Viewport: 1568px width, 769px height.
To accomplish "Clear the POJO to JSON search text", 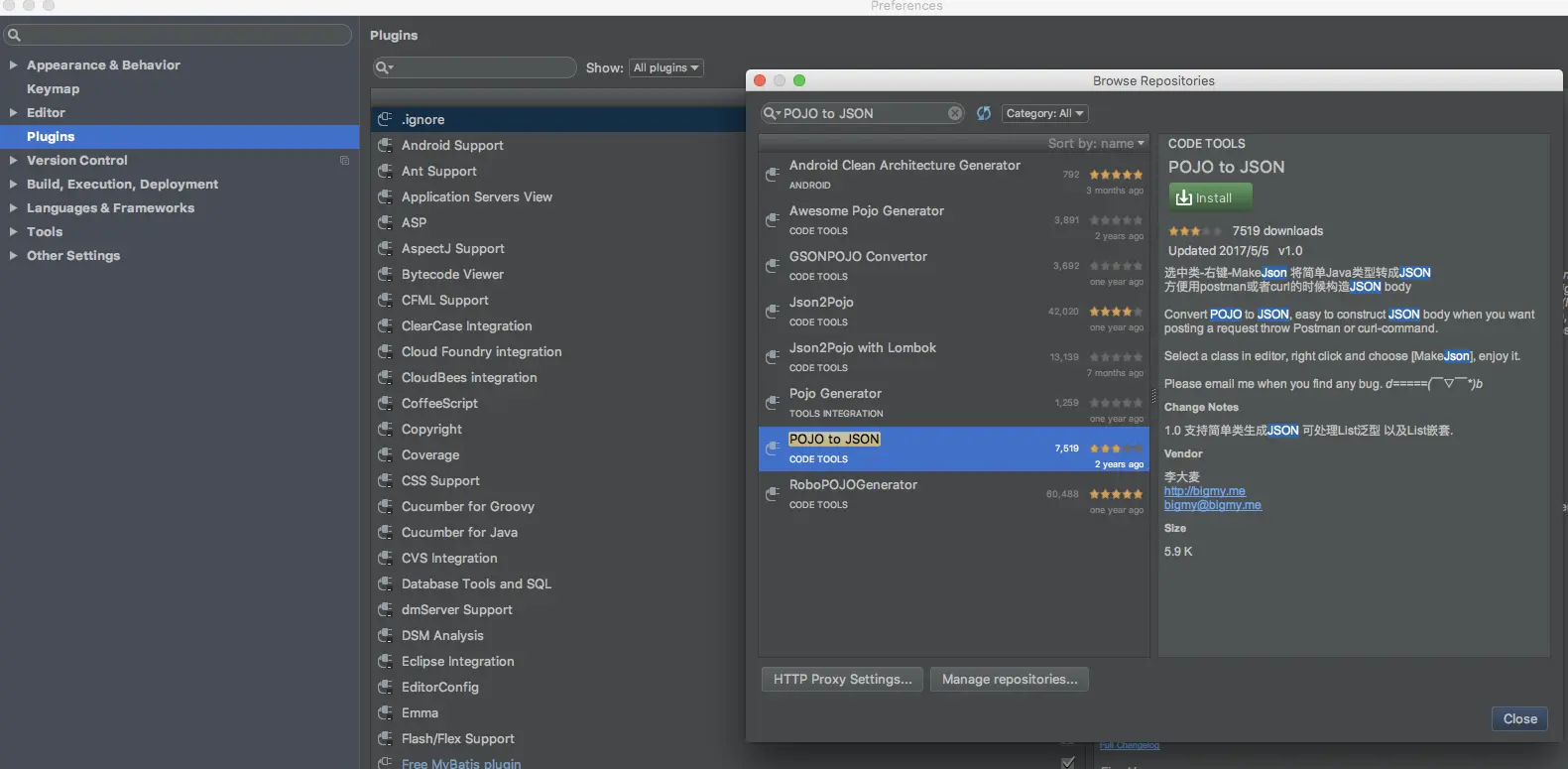I will (955, 113).
